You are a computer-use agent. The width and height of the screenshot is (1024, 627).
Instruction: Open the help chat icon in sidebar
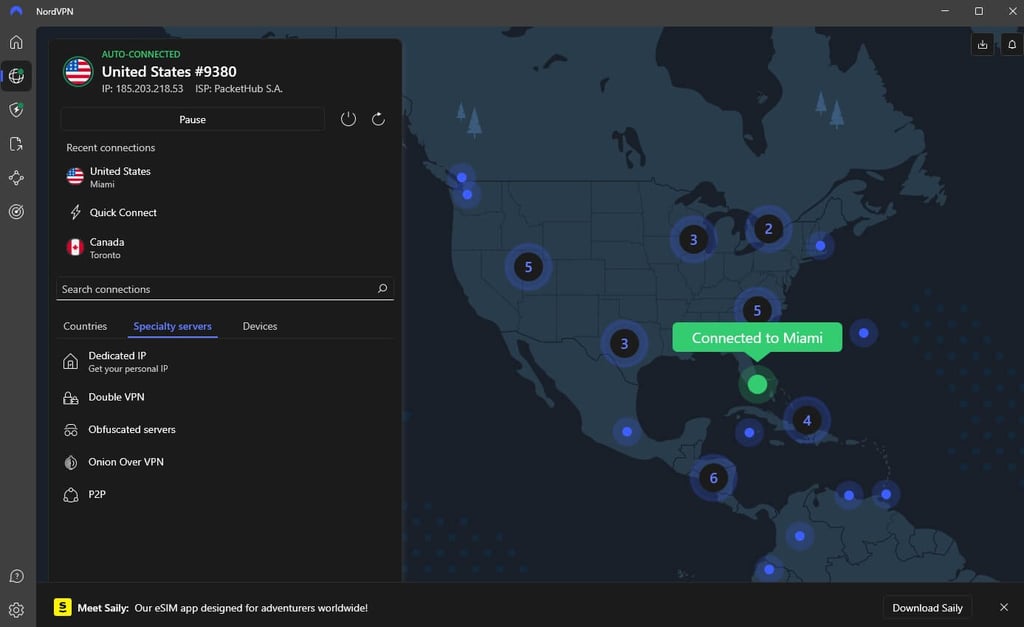pyautogui.click(x=16, y=576)
